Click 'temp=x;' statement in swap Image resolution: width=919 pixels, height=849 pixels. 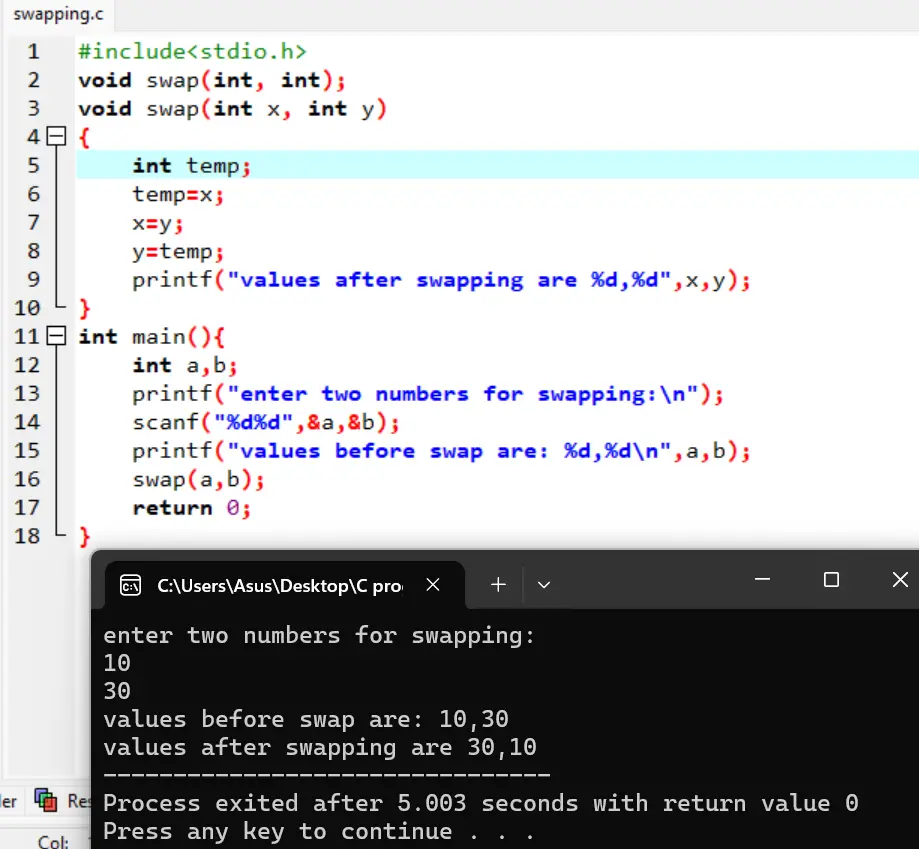(x=178, y=195)
